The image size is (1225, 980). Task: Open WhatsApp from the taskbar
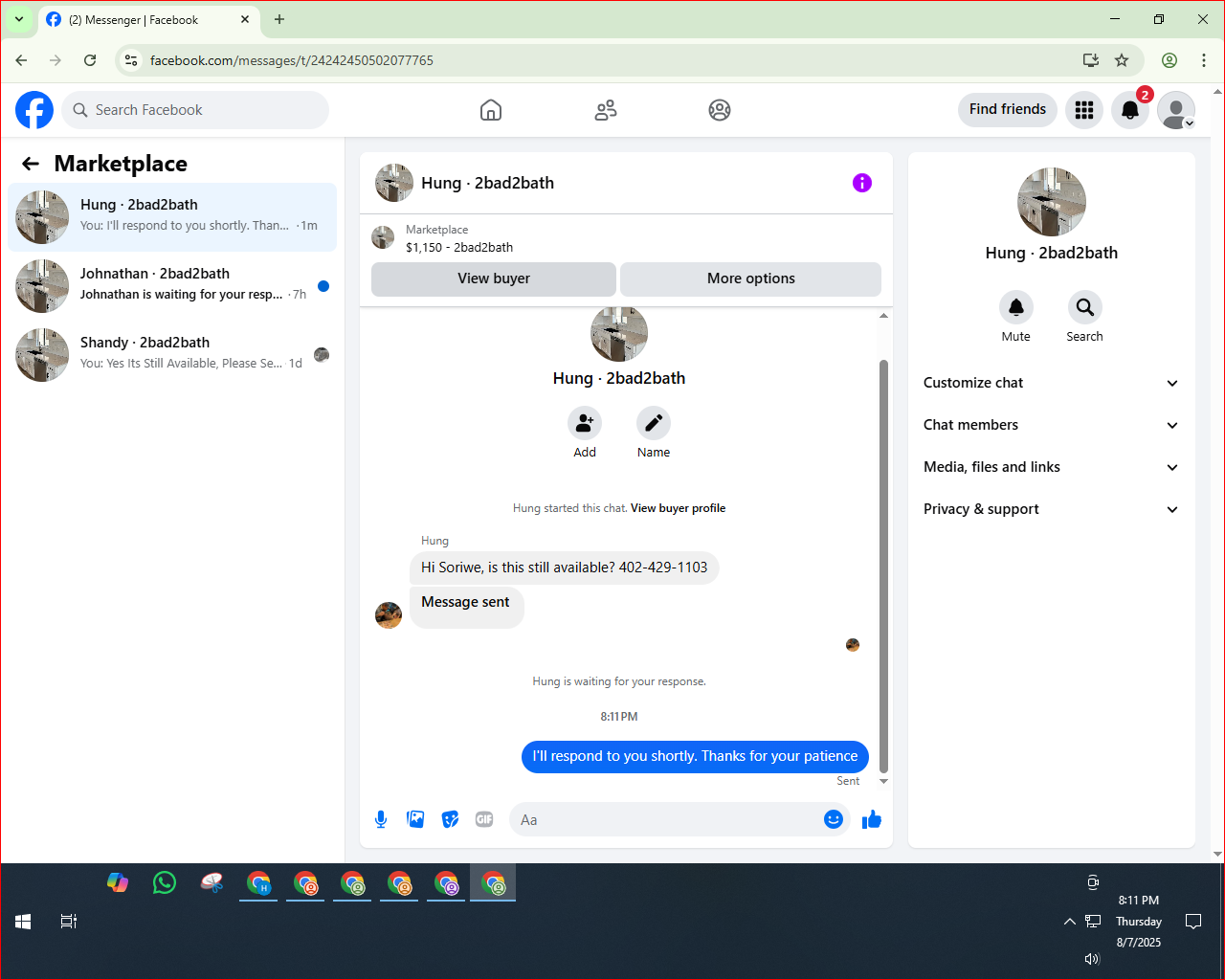(165, 882)
